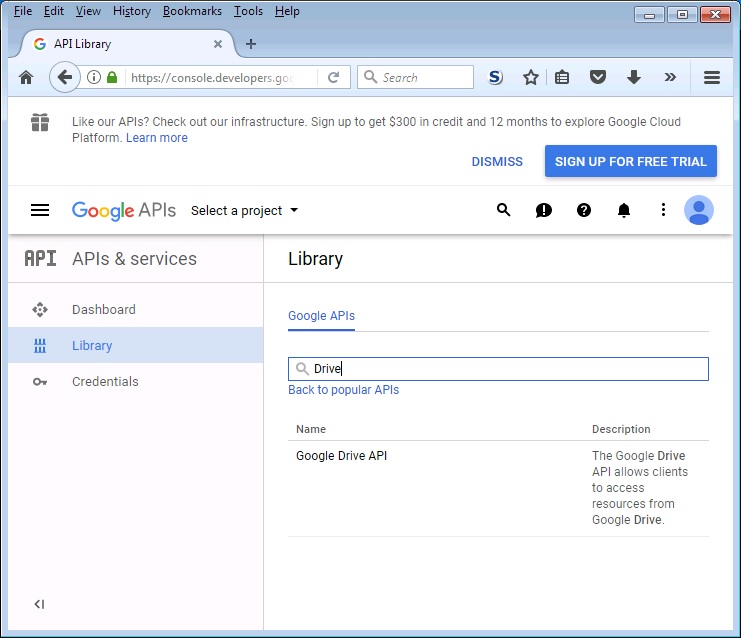The image size is (741, 638).
Task: Click the gift box icon in banner
Action: pos(40,122)
